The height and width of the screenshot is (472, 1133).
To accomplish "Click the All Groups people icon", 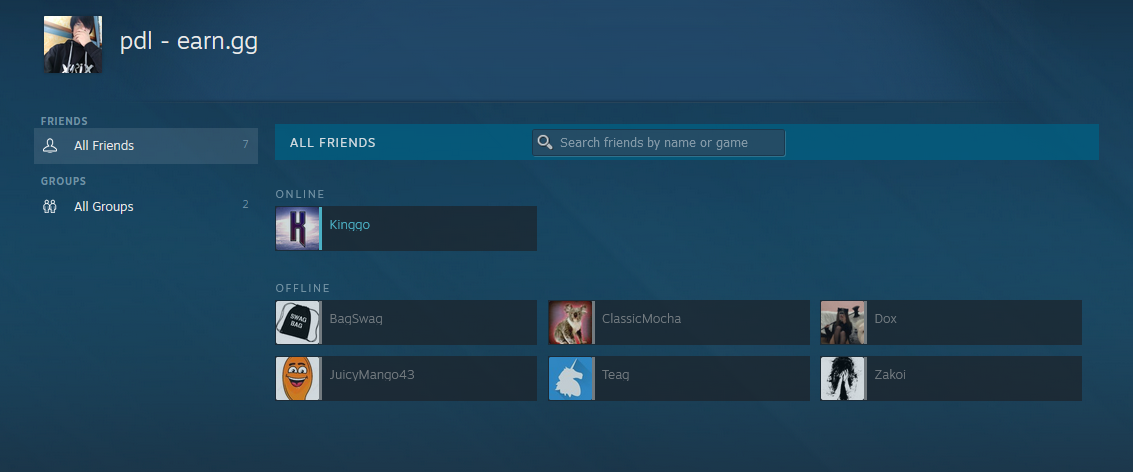I will [x=50, y=207].
